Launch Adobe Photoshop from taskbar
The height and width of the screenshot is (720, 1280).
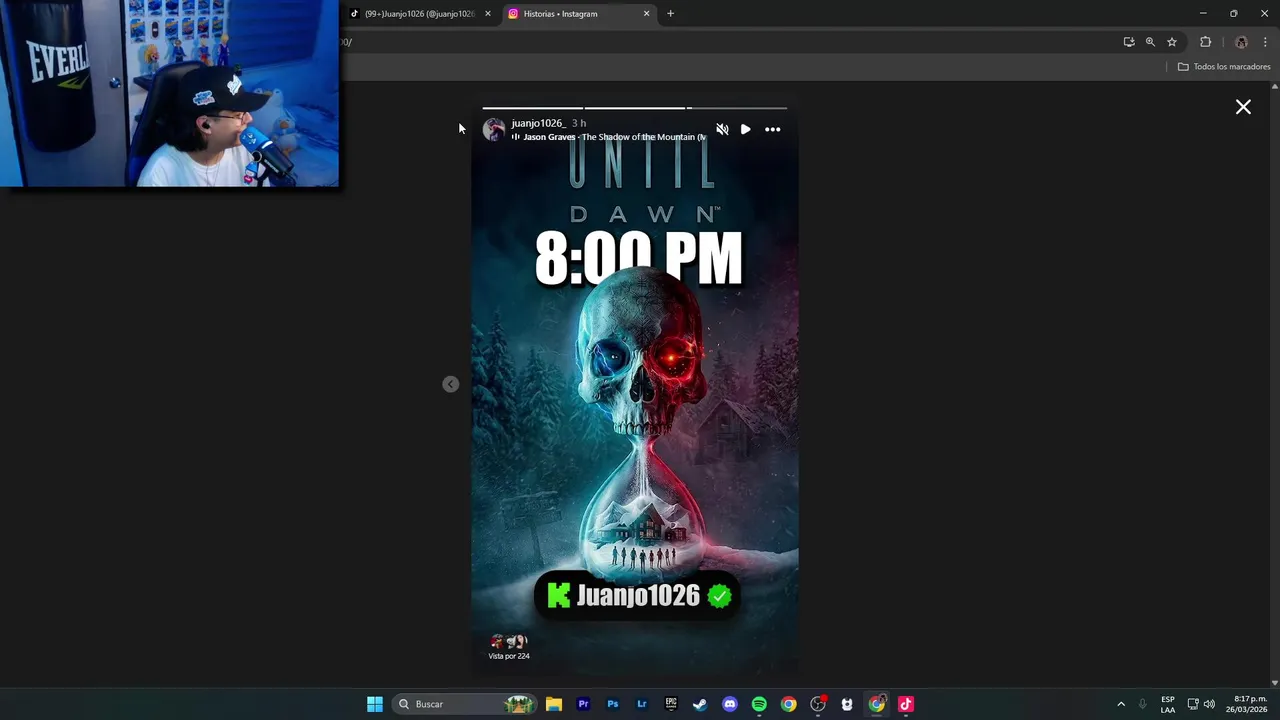pyautogui.click(x=613, y=704)
